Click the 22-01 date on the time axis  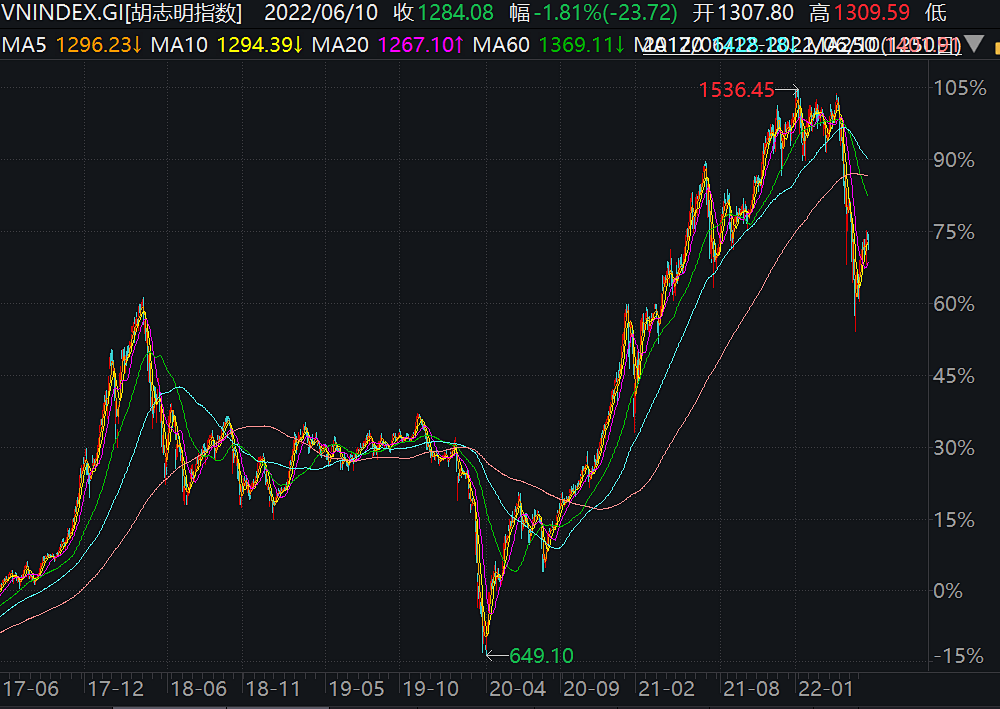826,689
